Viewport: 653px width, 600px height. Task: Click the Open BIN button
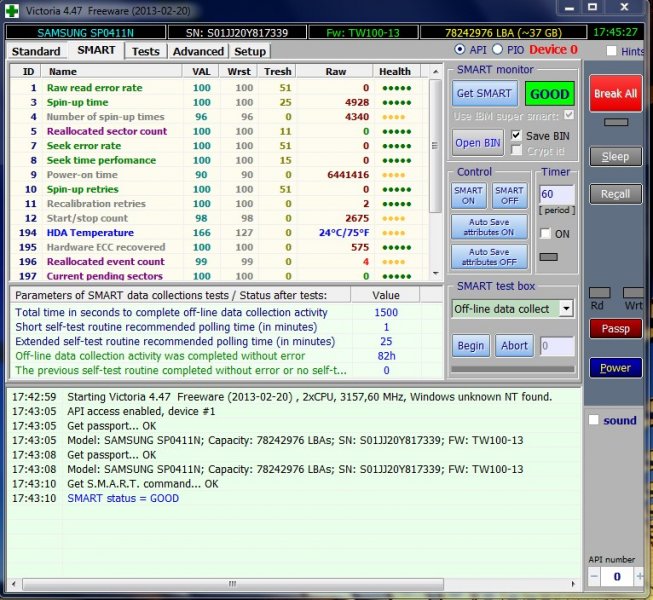tap(478, 142)
